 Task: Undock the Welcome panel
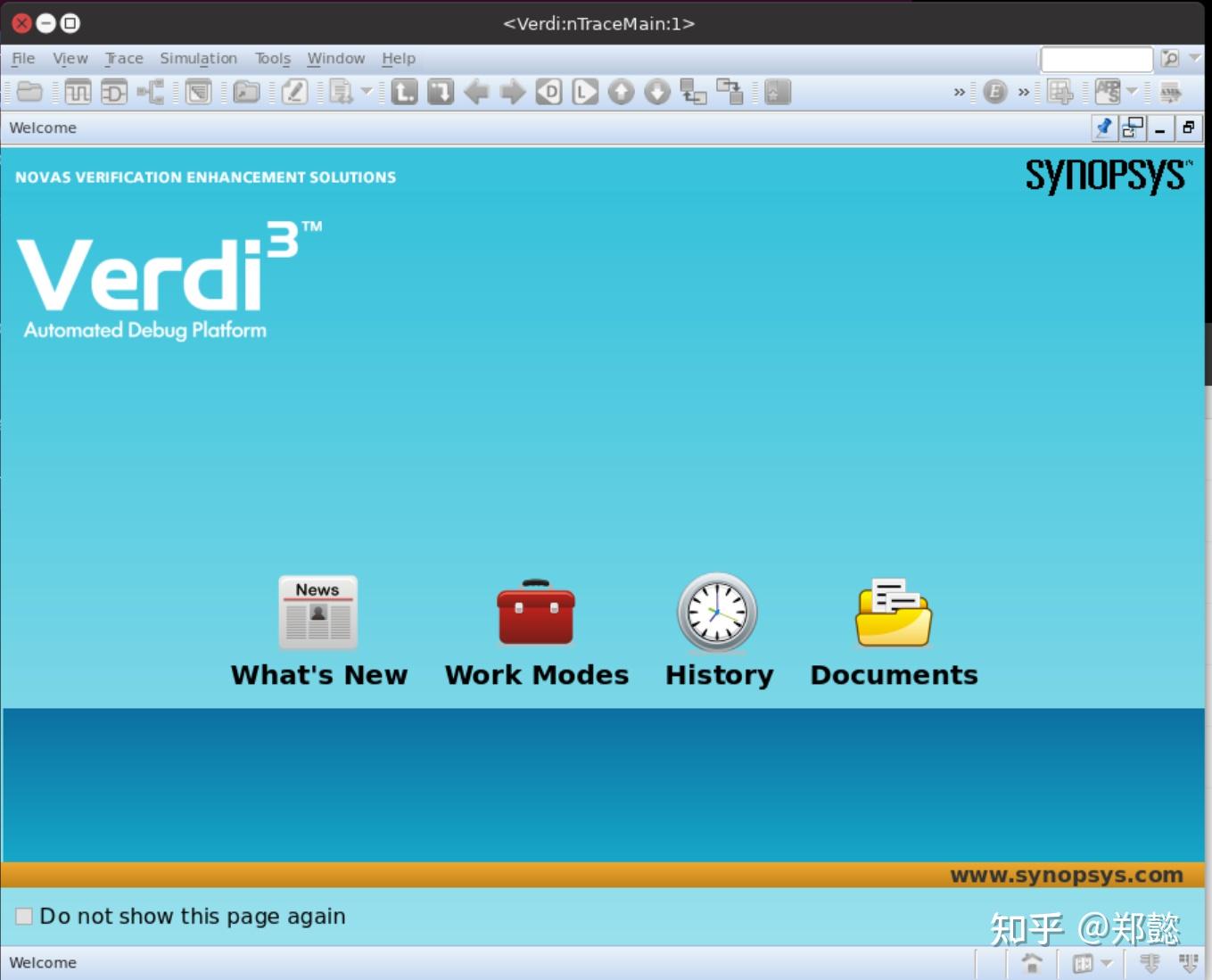click(x=1133, y=128)
